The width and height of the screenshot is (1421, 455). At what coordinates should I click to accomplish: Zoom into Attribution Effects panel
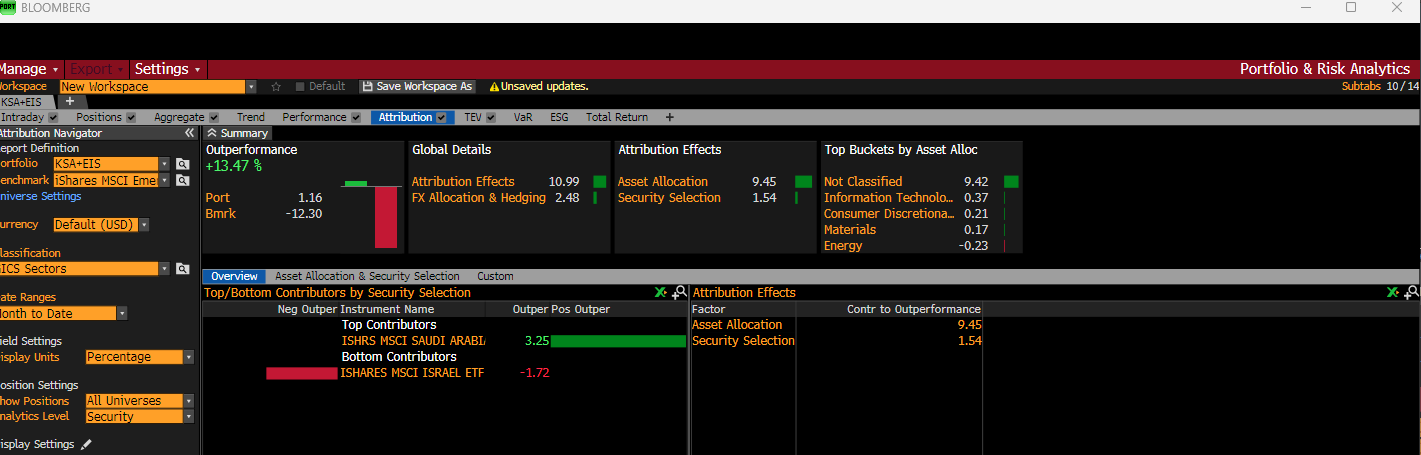point(1411,292)
